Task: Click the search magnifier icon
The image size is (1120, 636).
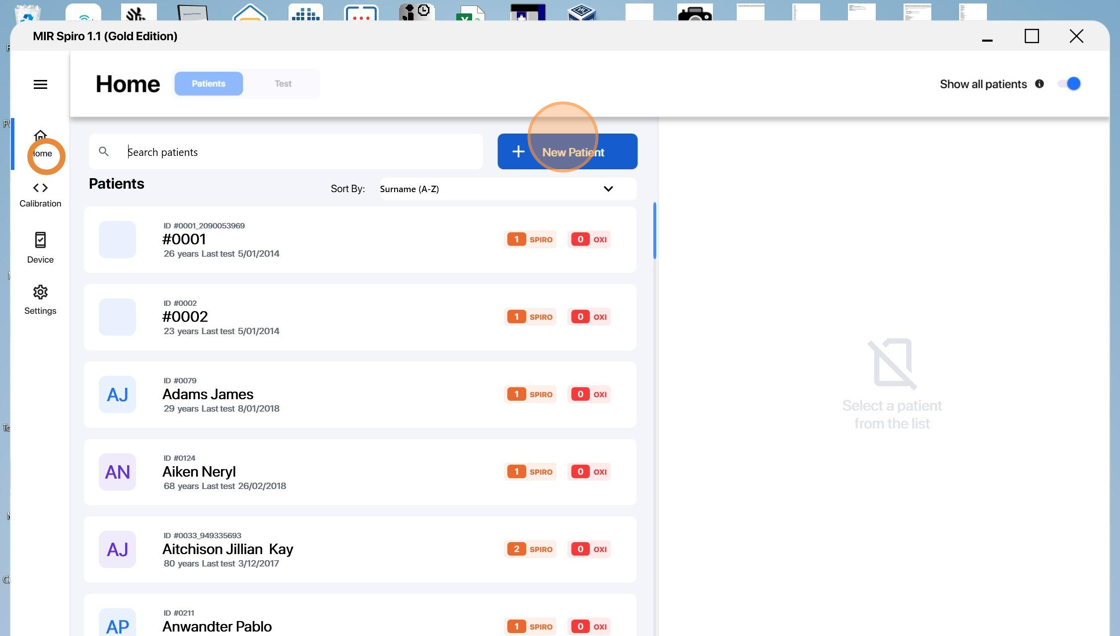Action: pyautogui.click(x=104, y=151)
